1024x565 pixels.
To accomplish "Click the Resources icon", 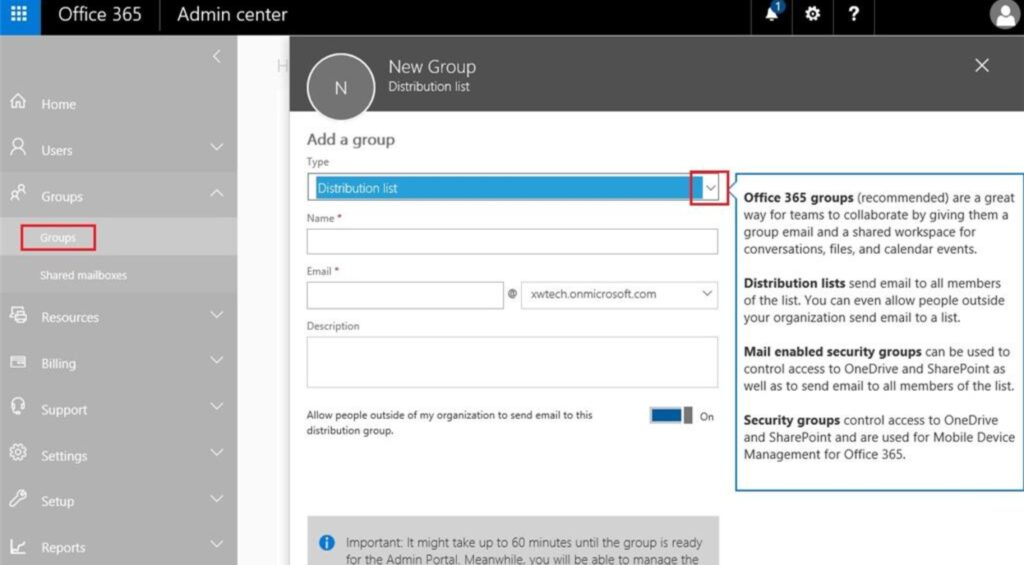I will (18, 315).
